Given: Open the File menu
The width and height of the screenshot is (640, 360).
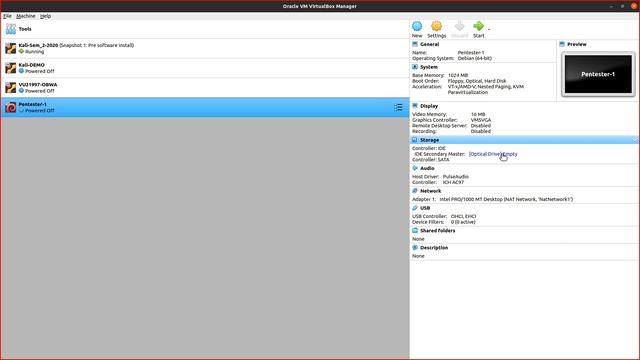Looking at the screenshot, I should 7,16.
